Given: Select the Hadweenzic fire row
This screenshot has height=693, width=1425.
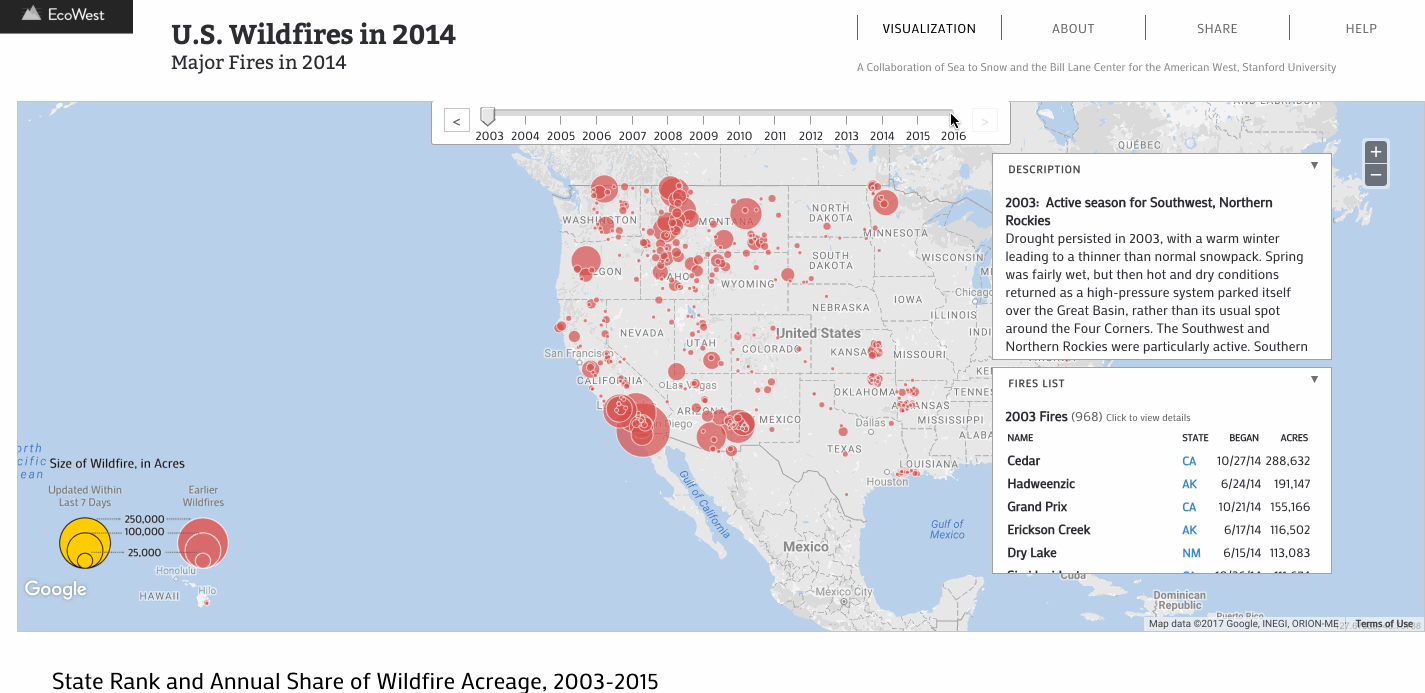Looking at the screenshot, I should coord(1041,484).
